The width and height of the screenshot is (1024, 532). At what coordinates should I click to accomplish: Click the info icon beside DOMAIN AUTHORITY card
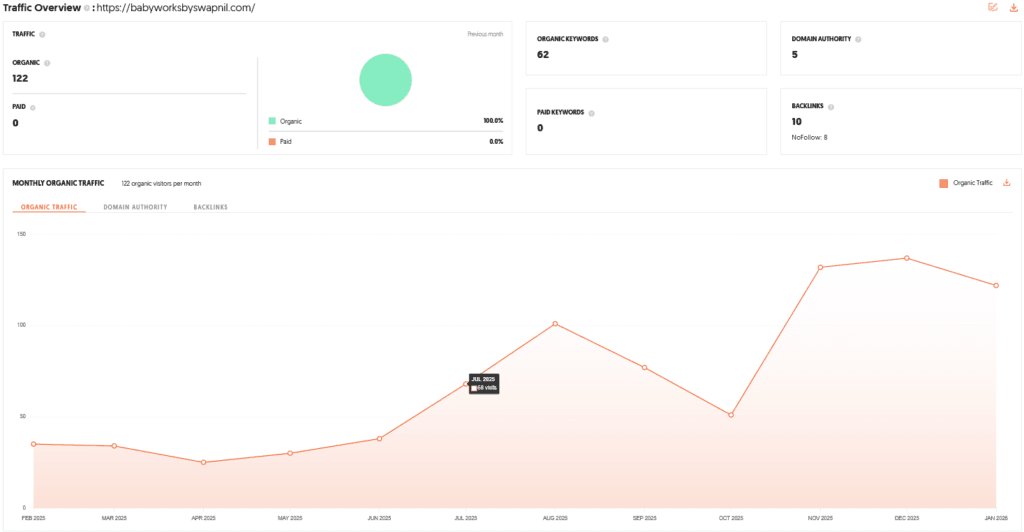tap(858, 39)
